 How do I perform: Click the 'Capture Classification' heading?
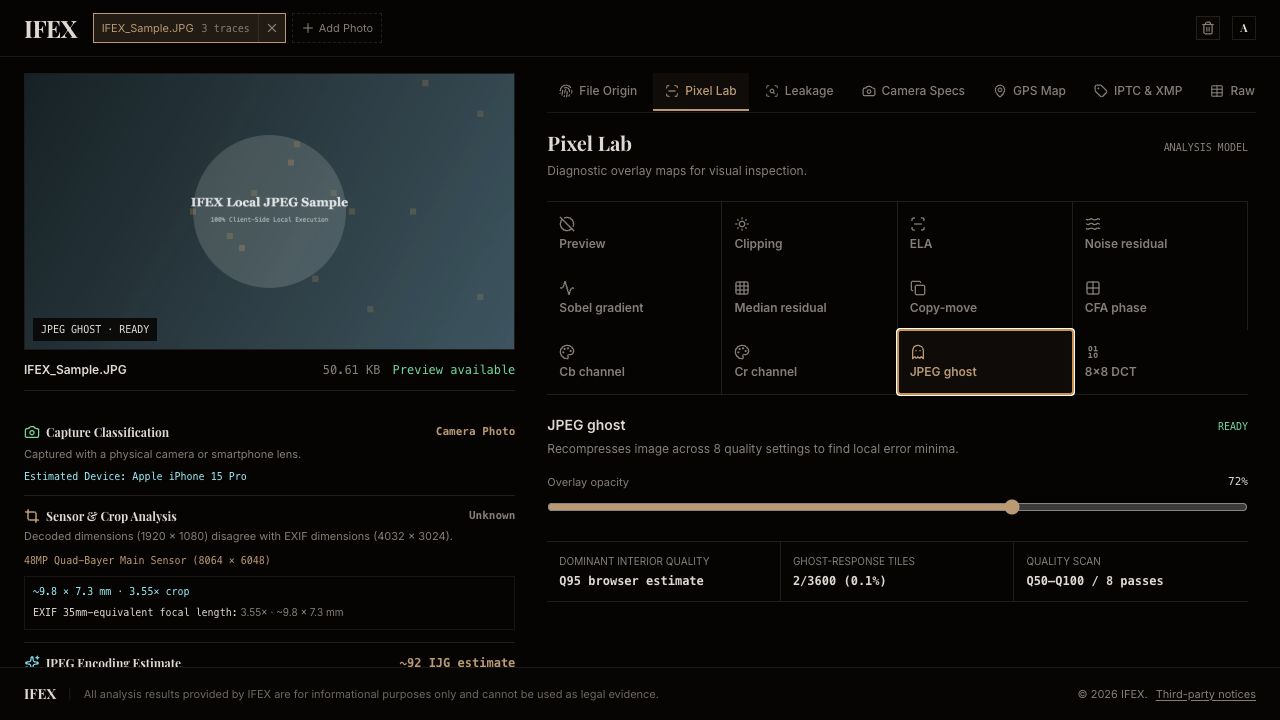coord(107,432)
